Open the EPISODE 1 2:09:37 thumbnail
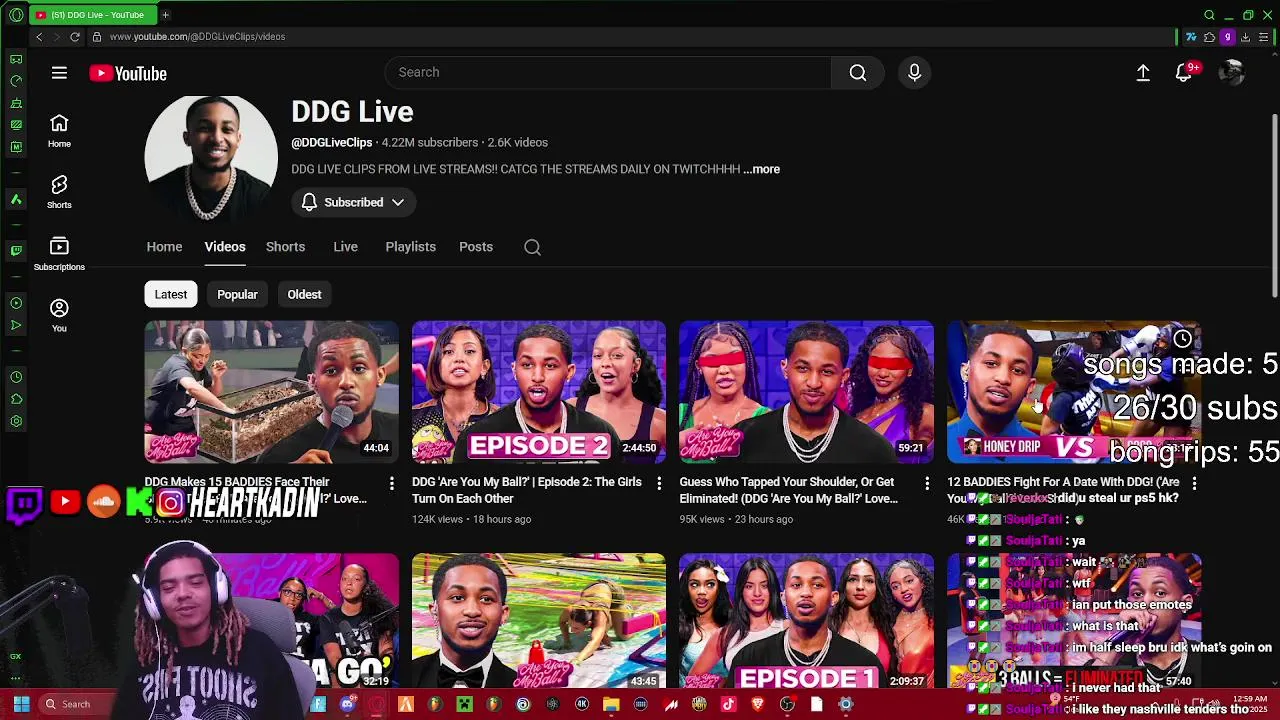 click(806, 620)
